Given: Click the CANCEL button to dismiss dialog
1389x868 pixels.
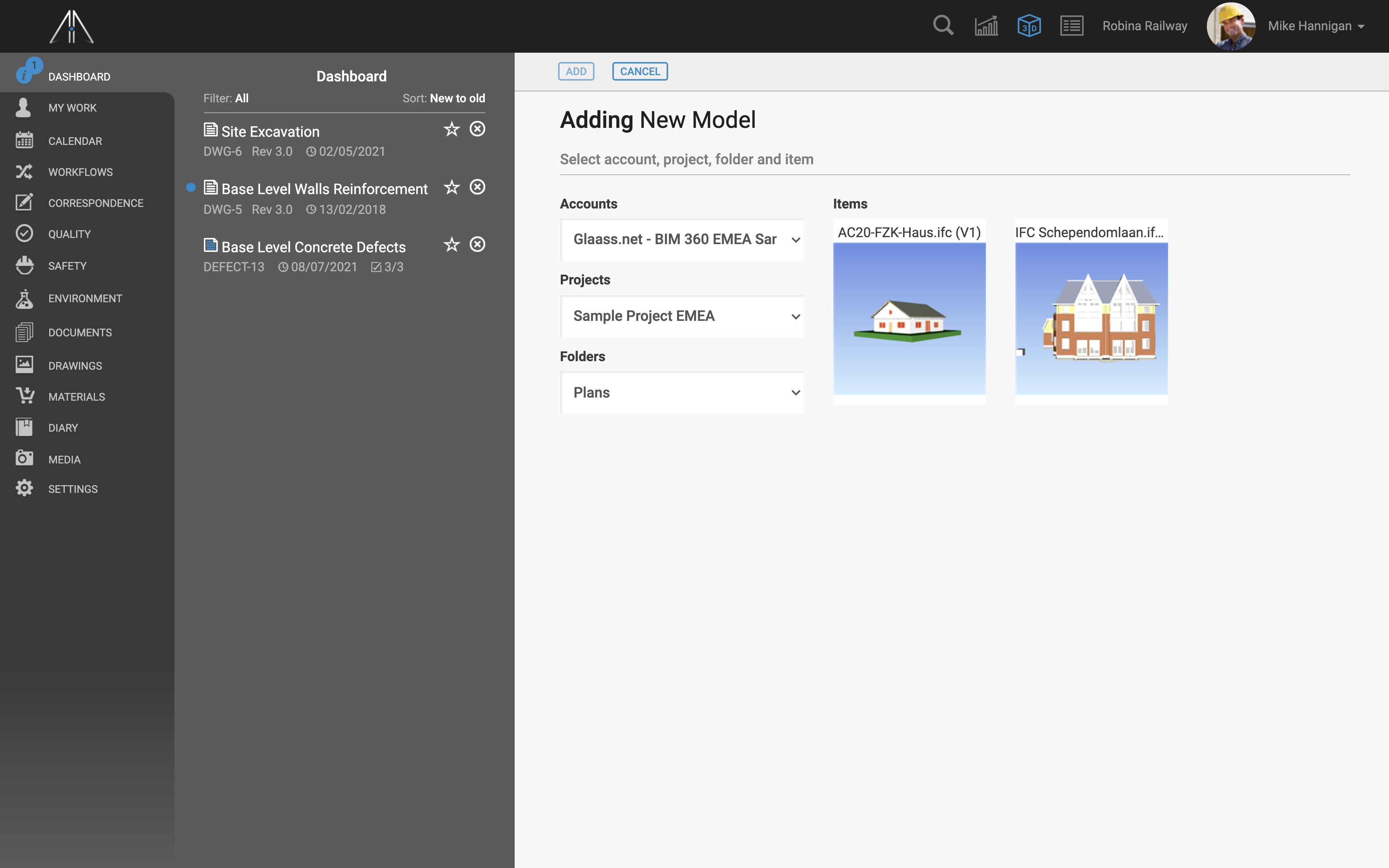Looking at the screenshot, I should click(640, 70).
